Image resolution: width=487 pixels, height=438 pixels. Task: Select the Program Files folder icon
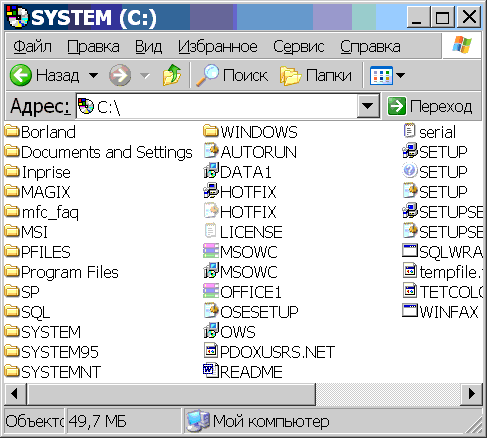point(12,271)
